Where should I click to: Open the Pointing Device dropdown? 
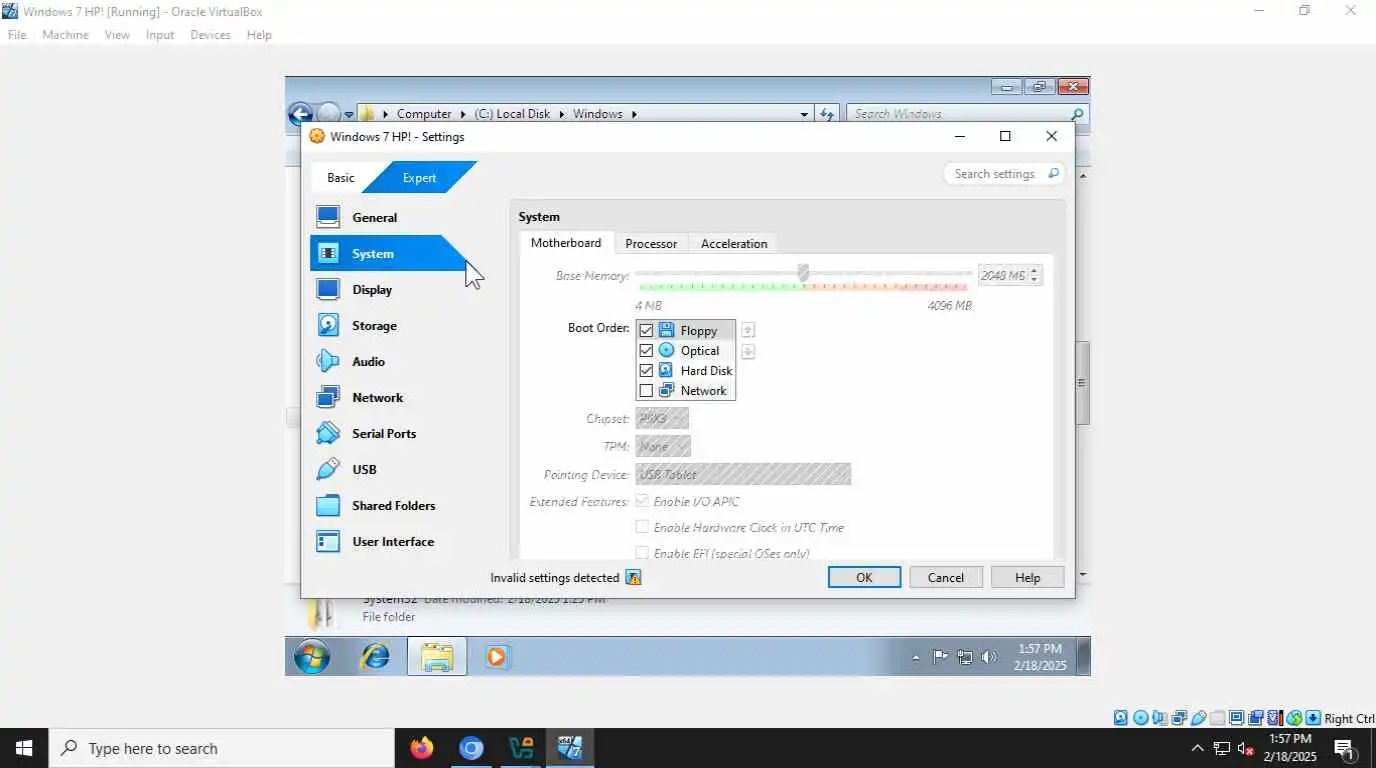[743, 474]
